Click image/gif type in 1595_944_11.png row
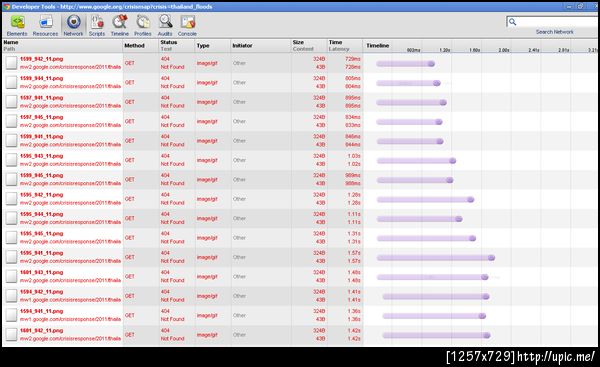Image resolution: width=600 pixels, height=367 pixels. pyautogui.click(x=207, y=218)
